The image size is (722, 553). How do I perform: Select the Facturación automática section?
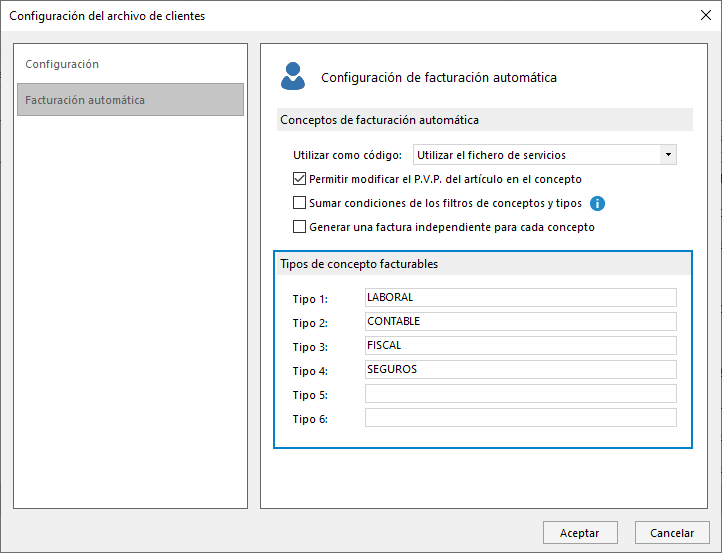(x=130, y=99)
